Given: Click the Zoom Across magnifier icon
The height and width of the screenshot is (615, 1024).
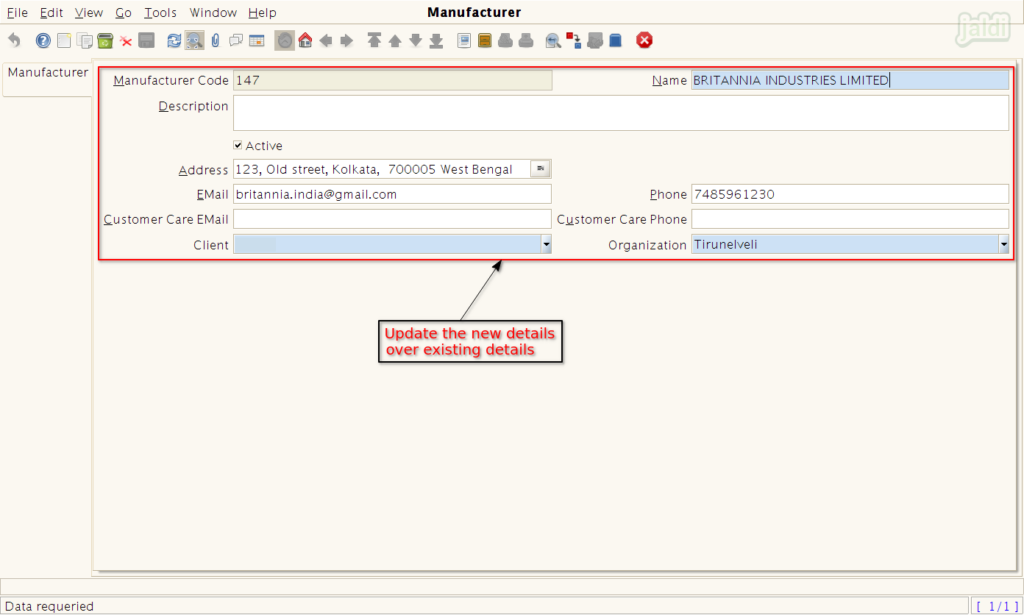Looking at the screenshot, I should coord(553,40).
